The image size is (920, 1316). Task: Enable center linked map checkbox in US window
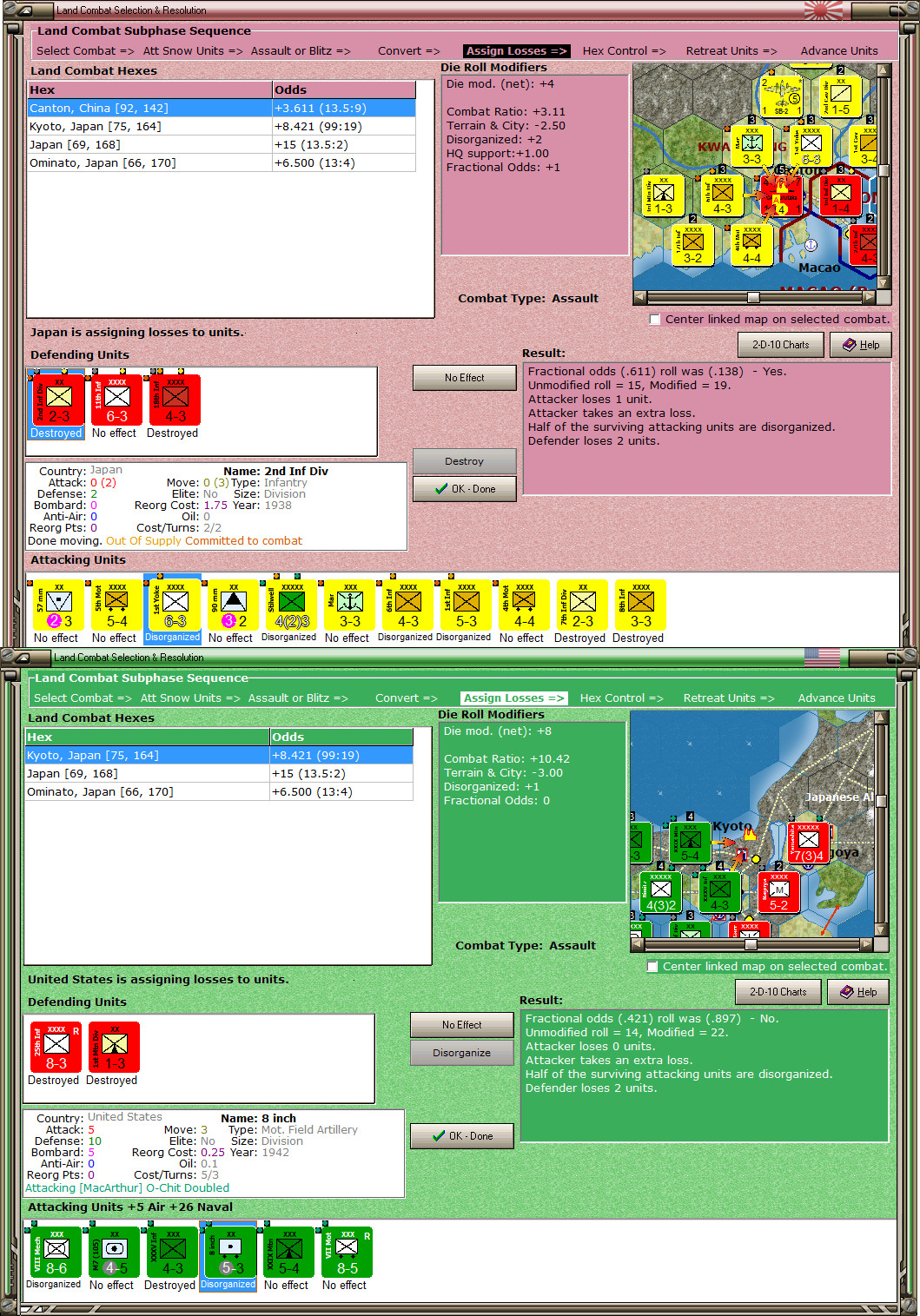[652, 967]
